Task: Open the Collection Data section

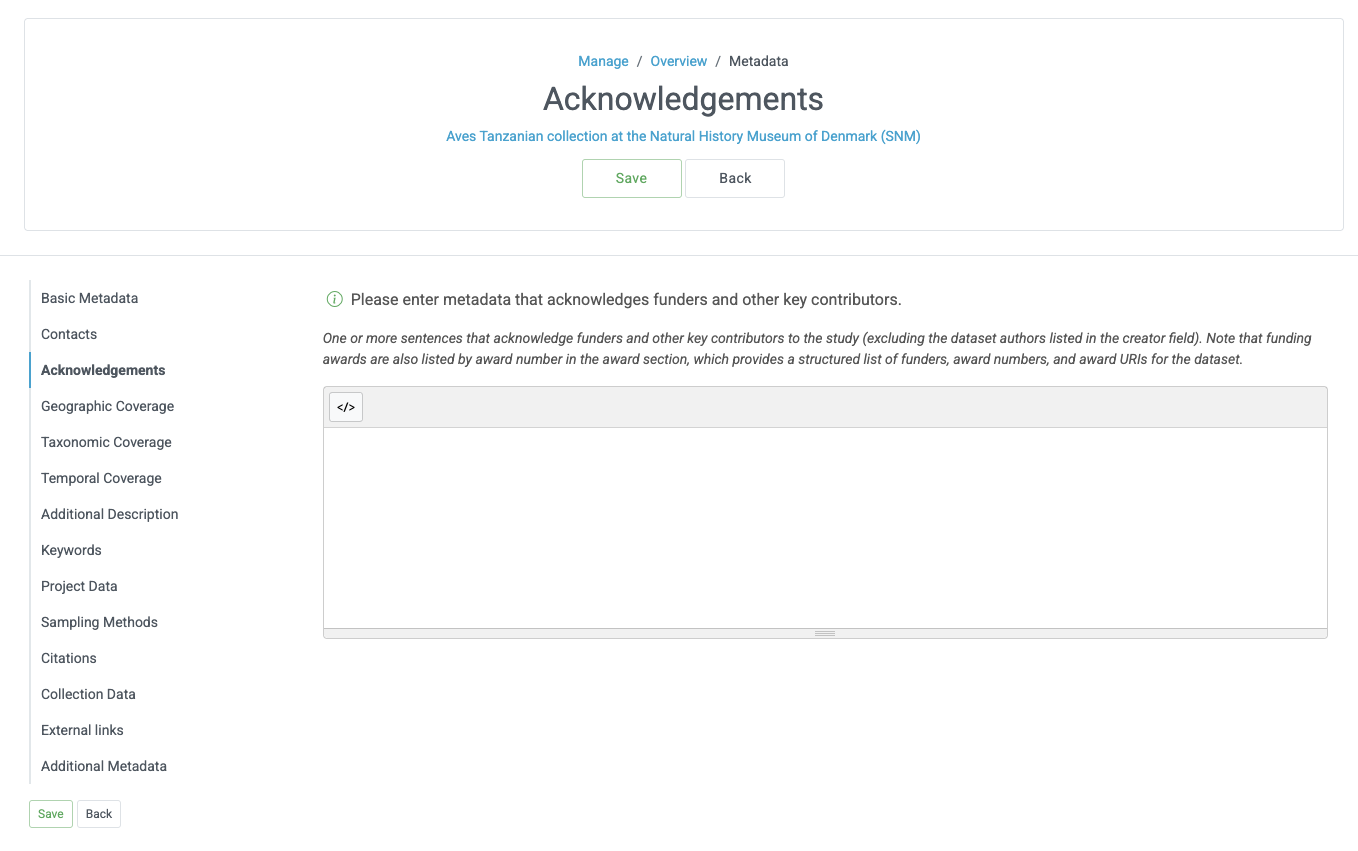Action: click(88, 694)
